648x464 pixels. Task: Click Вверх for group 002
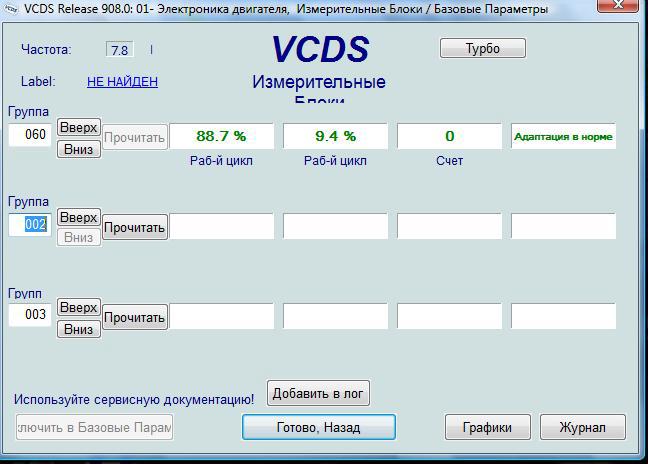(x=78, y=217)
